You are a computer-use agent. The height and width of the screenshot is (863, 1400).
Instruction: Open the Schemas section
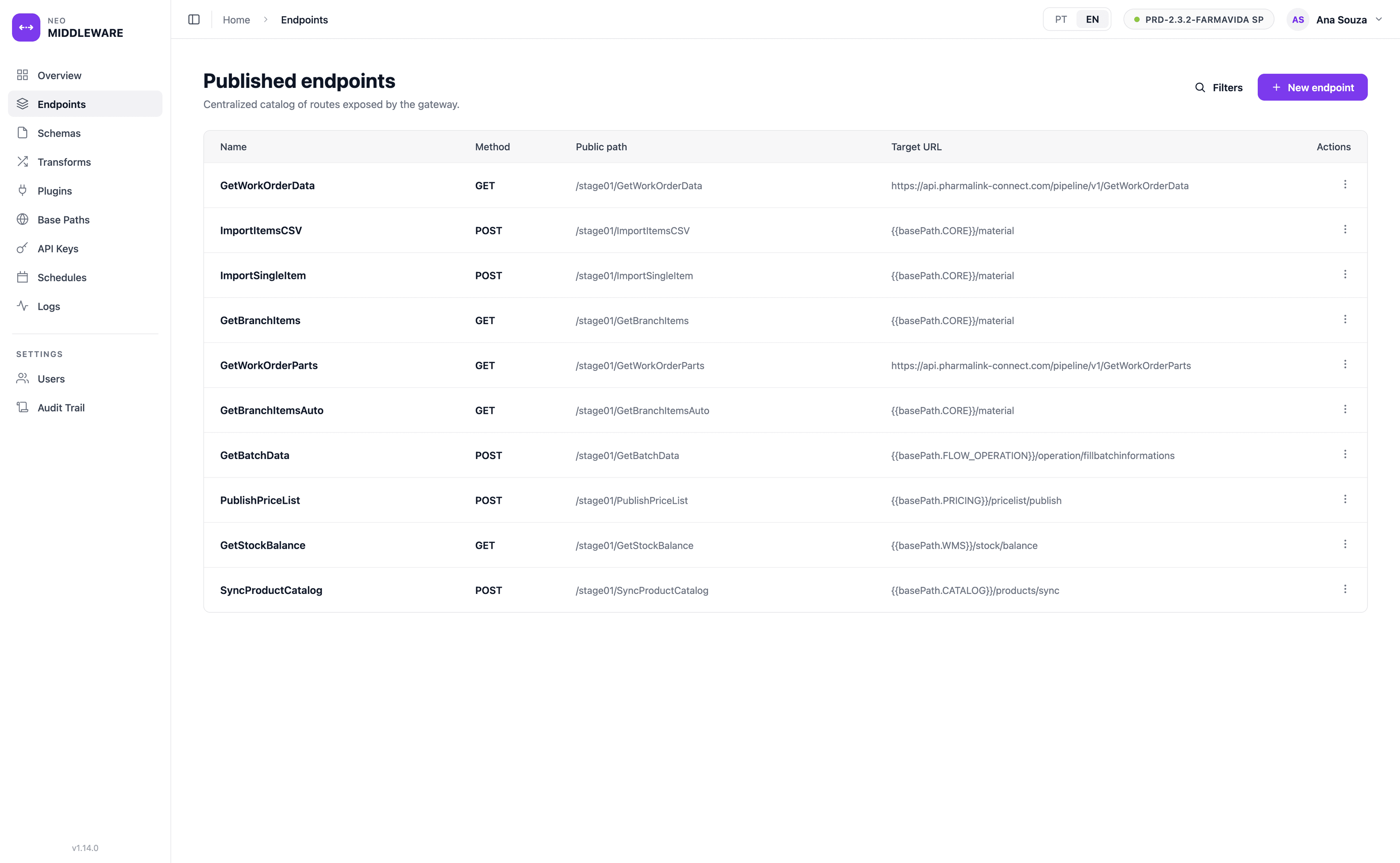[85, 133]
